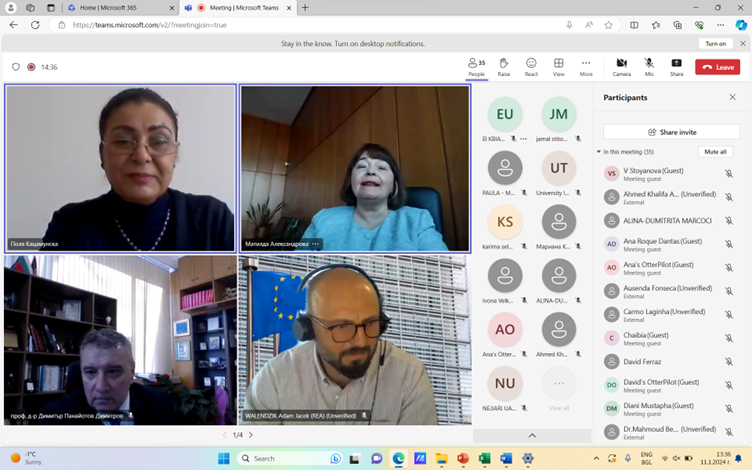Select the Meeting Microsoft Teams tab

tap(234, 7)
